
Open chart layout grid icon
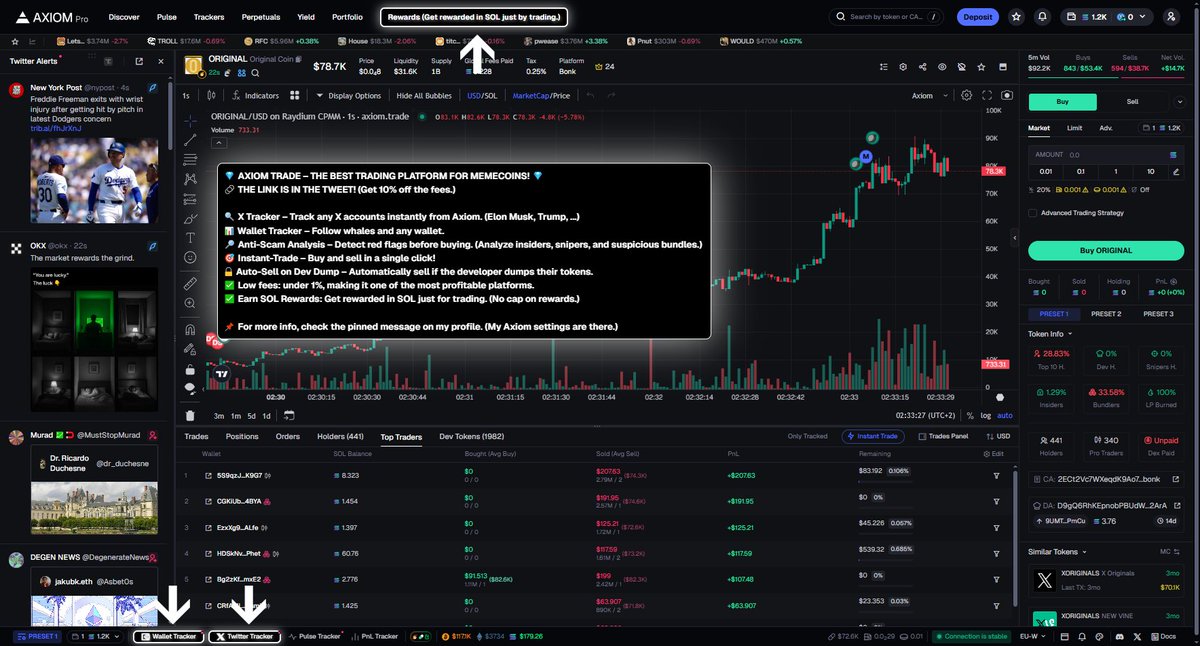(x=295, y=96)
